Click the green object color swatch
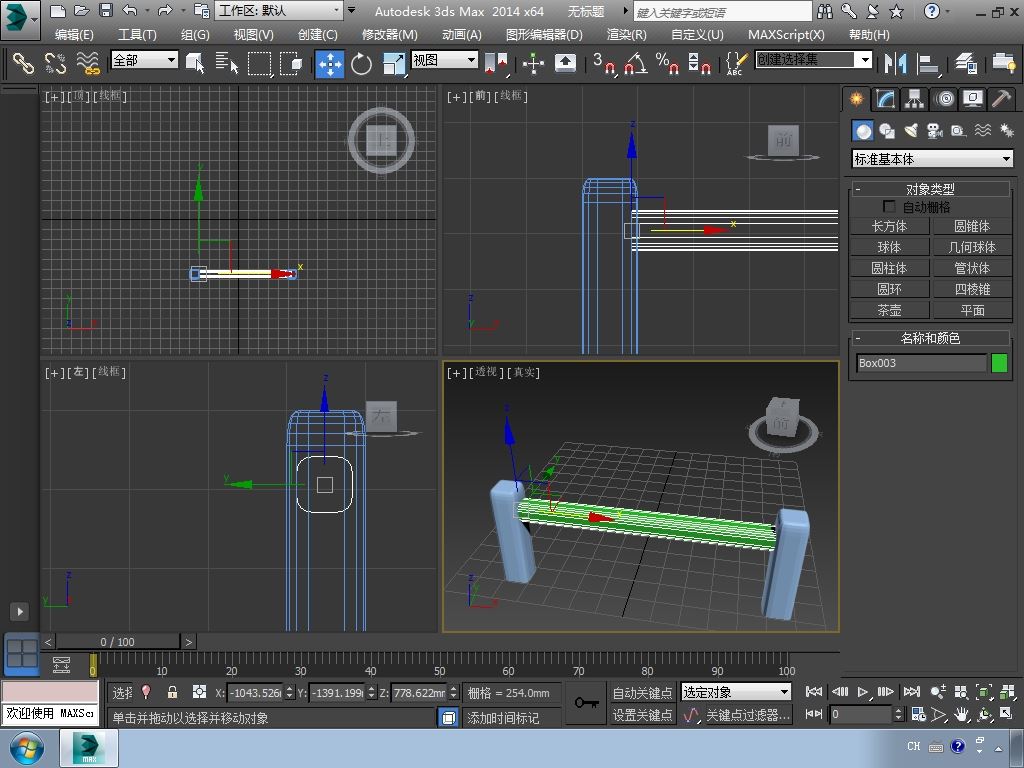Viewport: 1024px width, 768px height. [x=999, y=363]
